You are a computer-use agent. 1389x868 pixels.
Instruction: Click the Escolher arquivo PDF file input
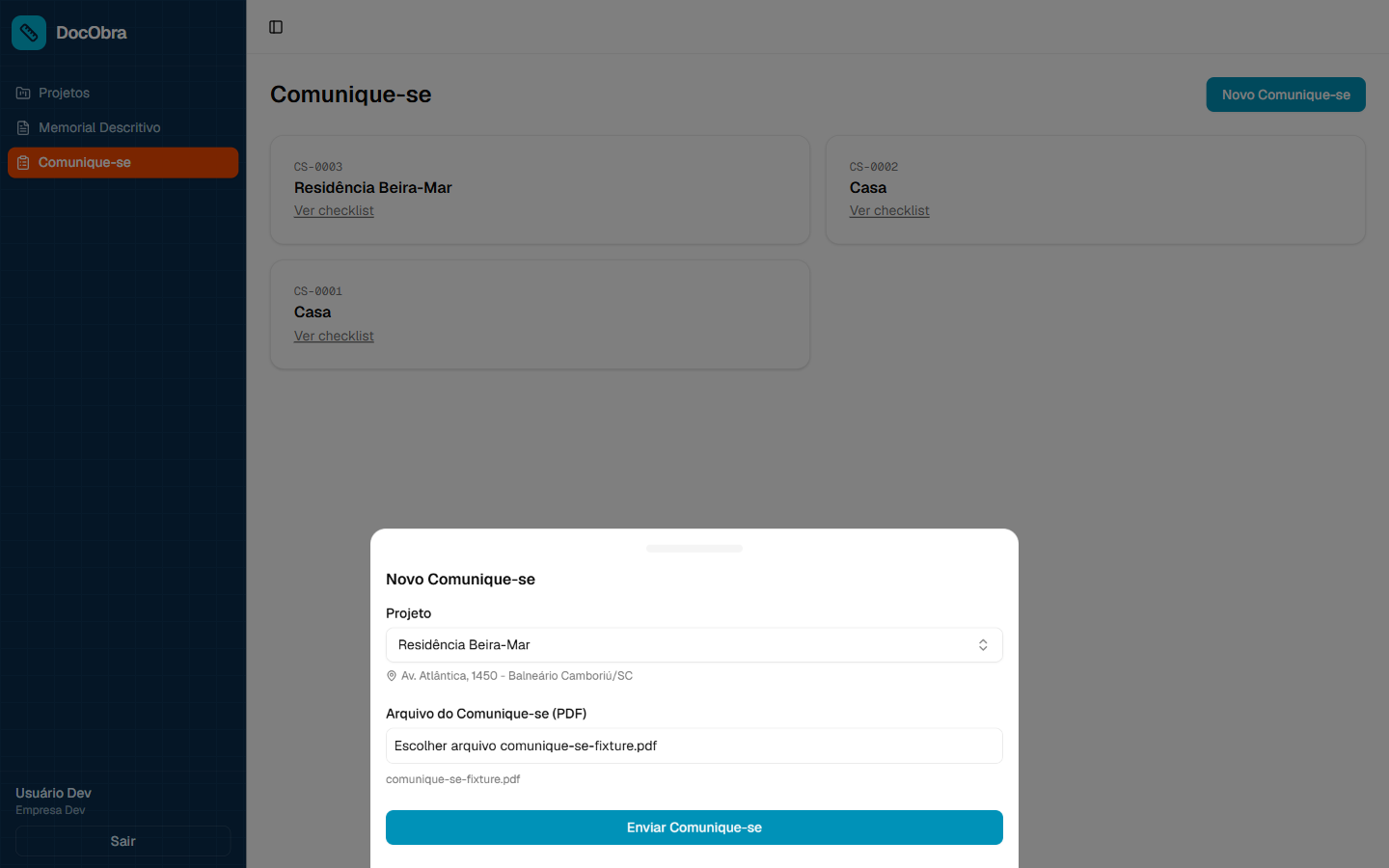tap(694, 746)
